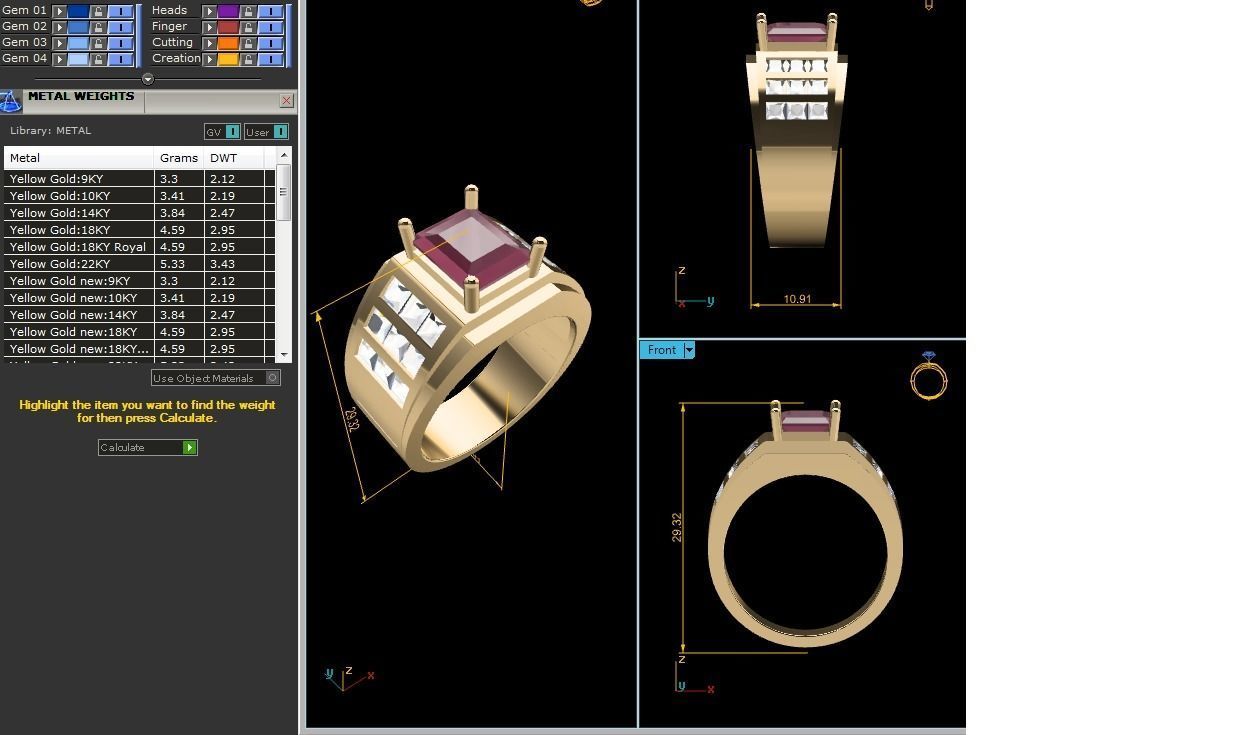
Task: Select Yellow Gold:18KY Royal row
Action: 139,247
